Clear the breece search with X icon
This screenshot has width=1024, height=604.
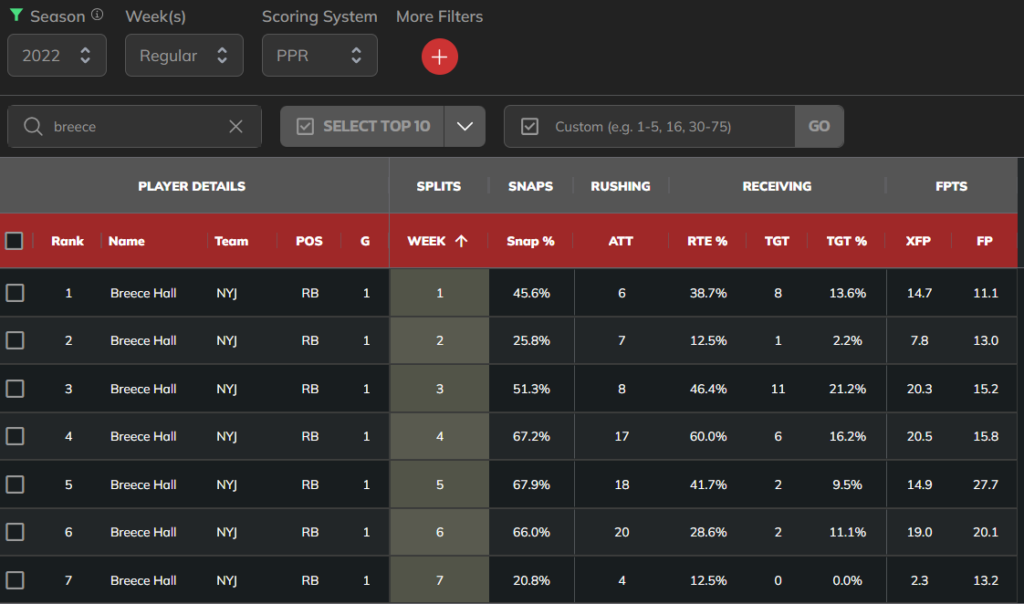[x=236, y=127]
